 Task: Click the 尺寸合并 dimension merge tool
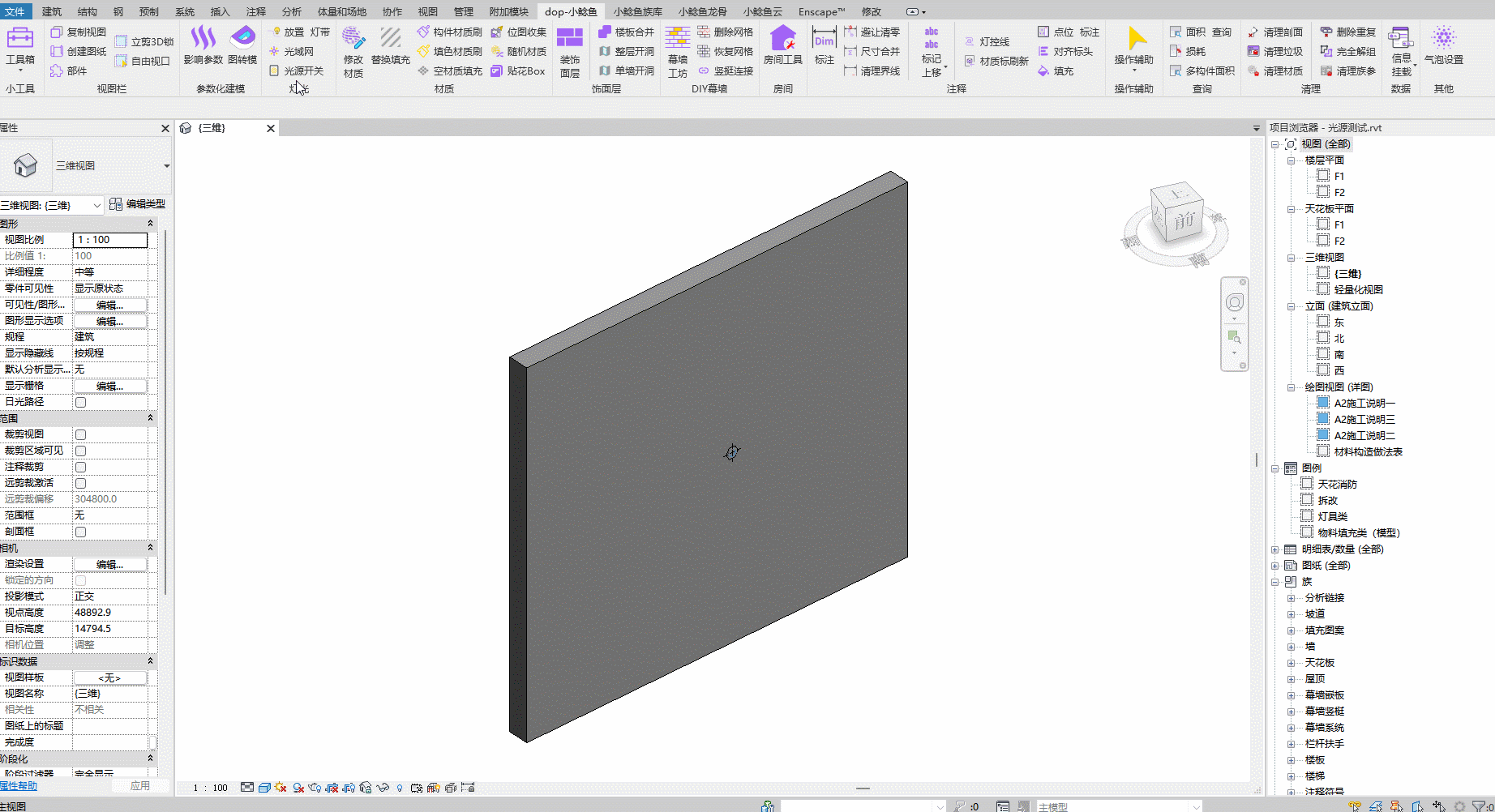tap(872, 51)
